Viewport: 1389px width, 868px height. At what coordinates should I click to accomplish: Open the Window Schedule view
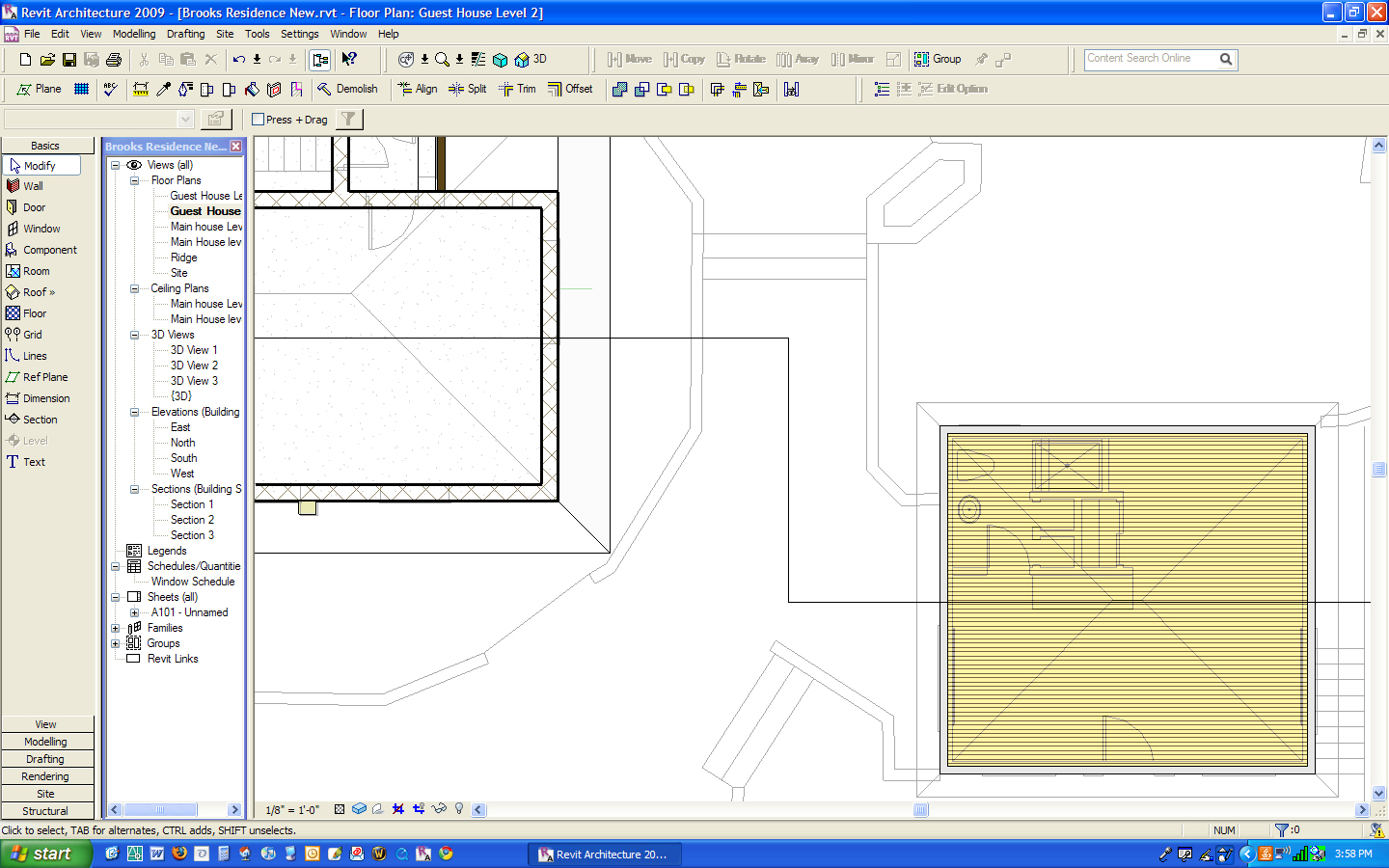[193, 582]
